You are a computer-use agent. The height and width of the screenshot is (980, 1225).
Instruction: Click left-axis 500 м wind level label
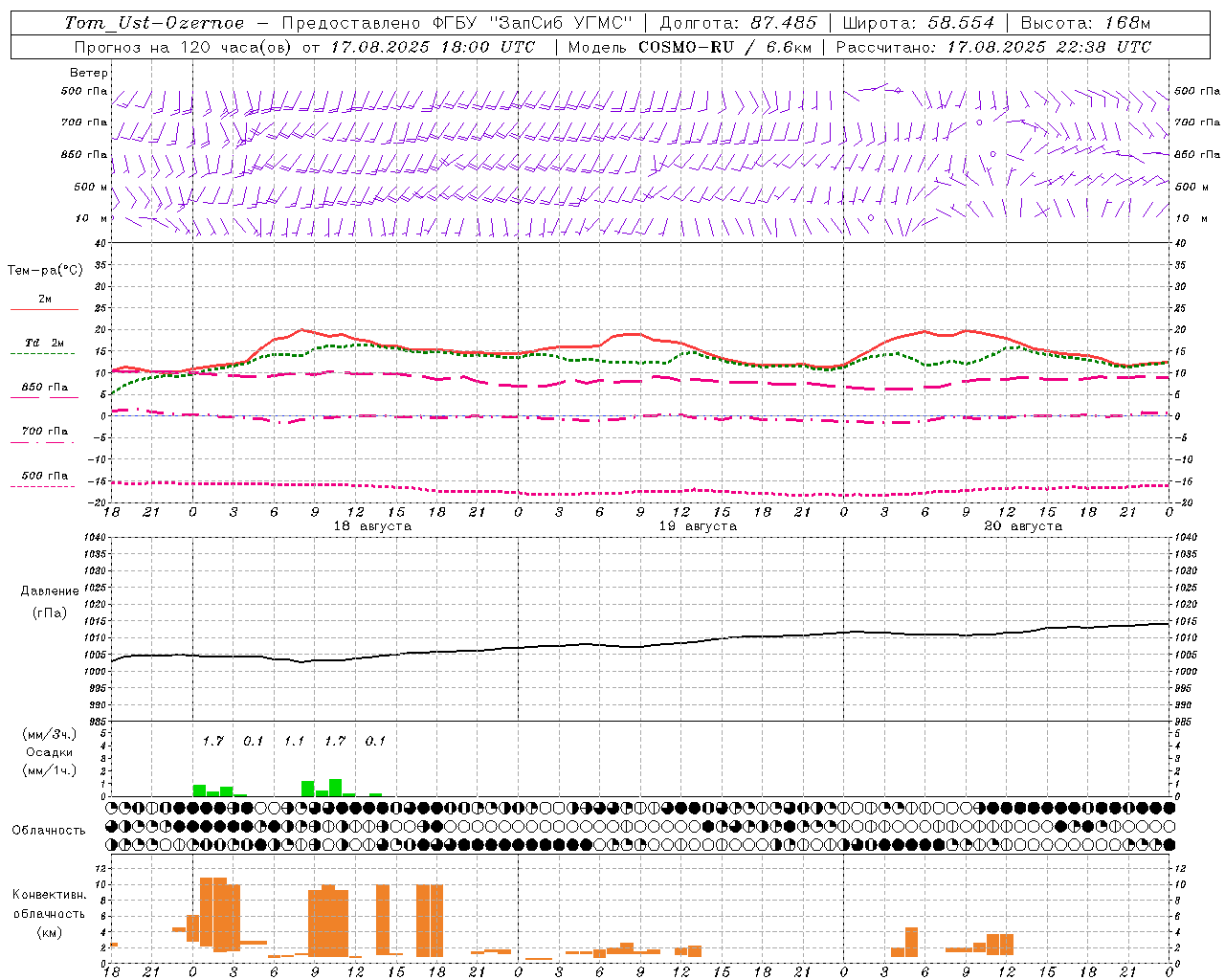click(91, 187)
